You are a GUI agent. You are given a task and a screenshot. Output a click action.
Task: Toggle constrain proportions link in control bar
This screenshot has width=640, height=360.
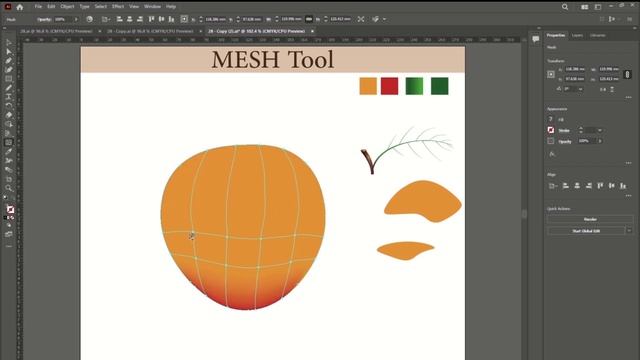pos(309,19)
